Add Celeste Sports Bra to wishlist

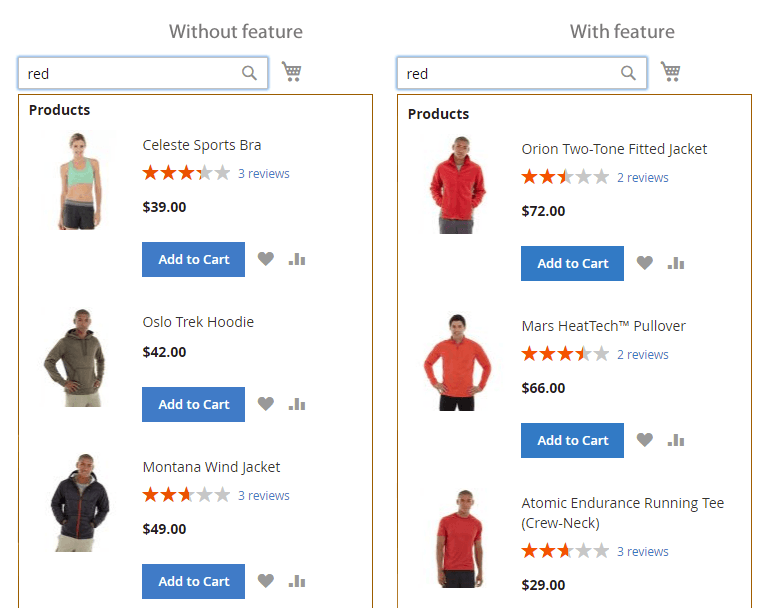click(x=265, y=259)
